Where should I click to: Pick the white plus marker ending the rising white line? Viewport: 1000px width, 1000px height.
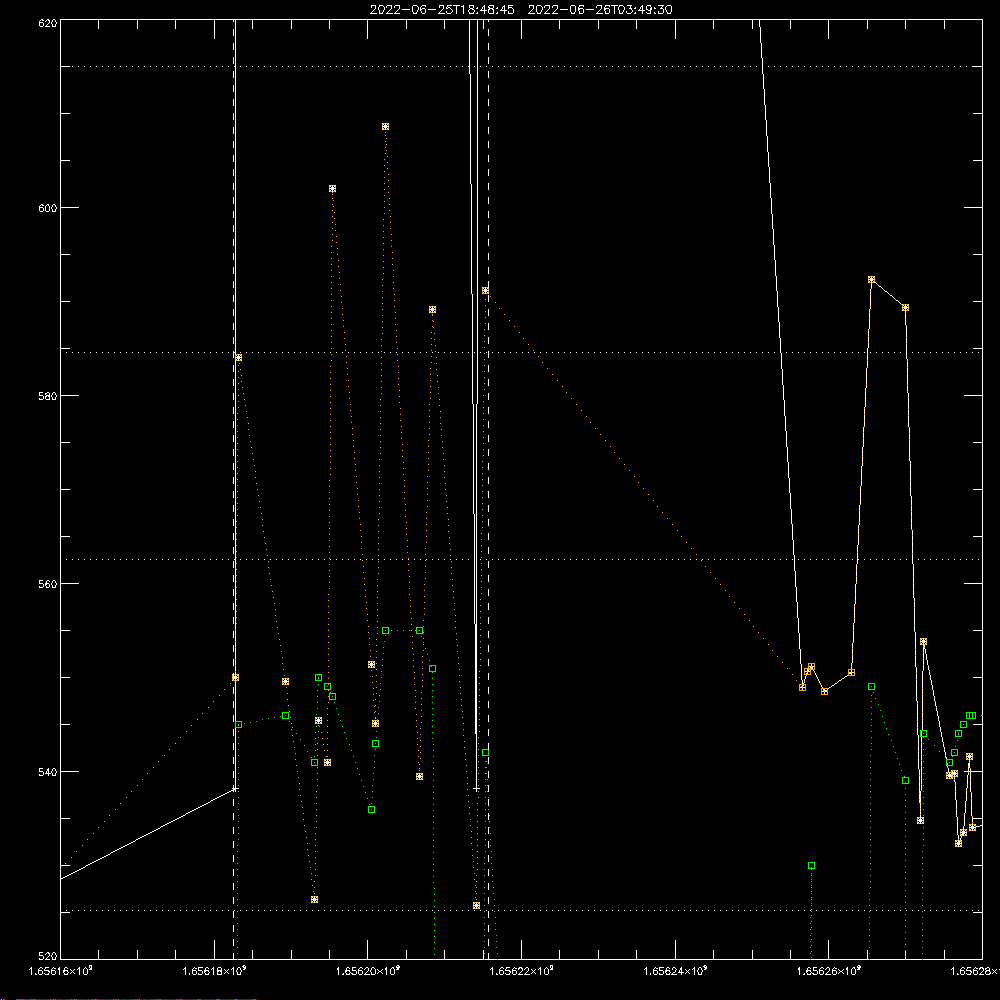coord(235,790)
